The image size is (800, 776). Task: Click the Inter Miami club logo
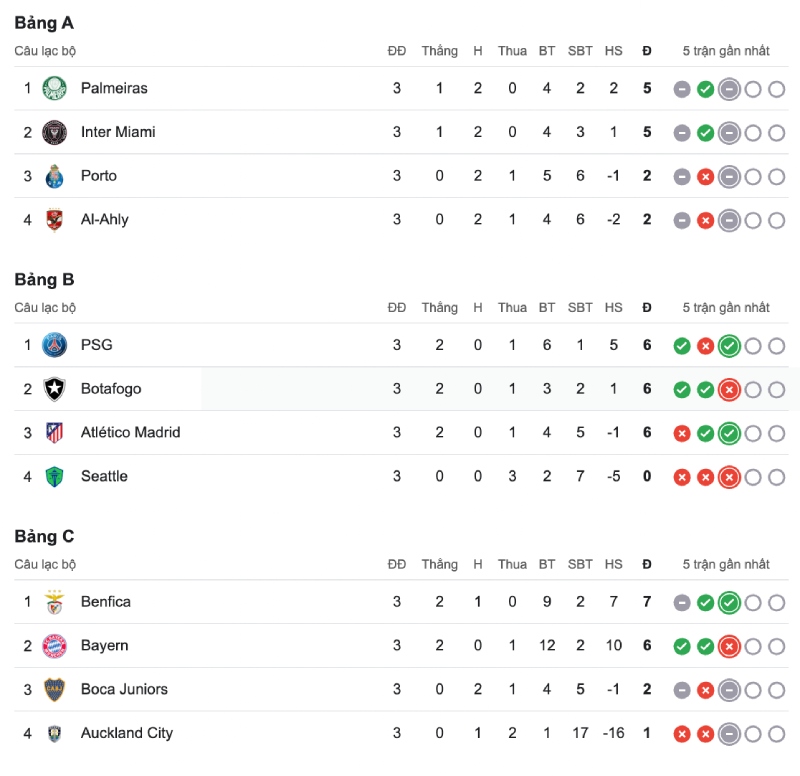54,132
